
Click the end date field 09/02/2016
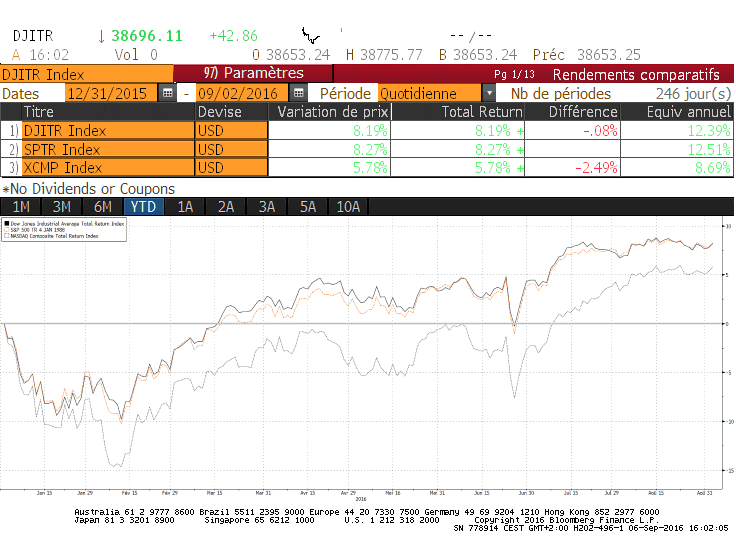[x=242, y=93]
